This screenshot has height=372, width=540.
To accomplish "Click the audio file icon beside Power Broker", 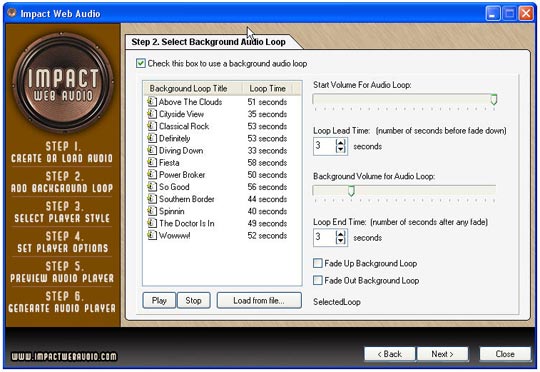I will [x=152, y=175].
